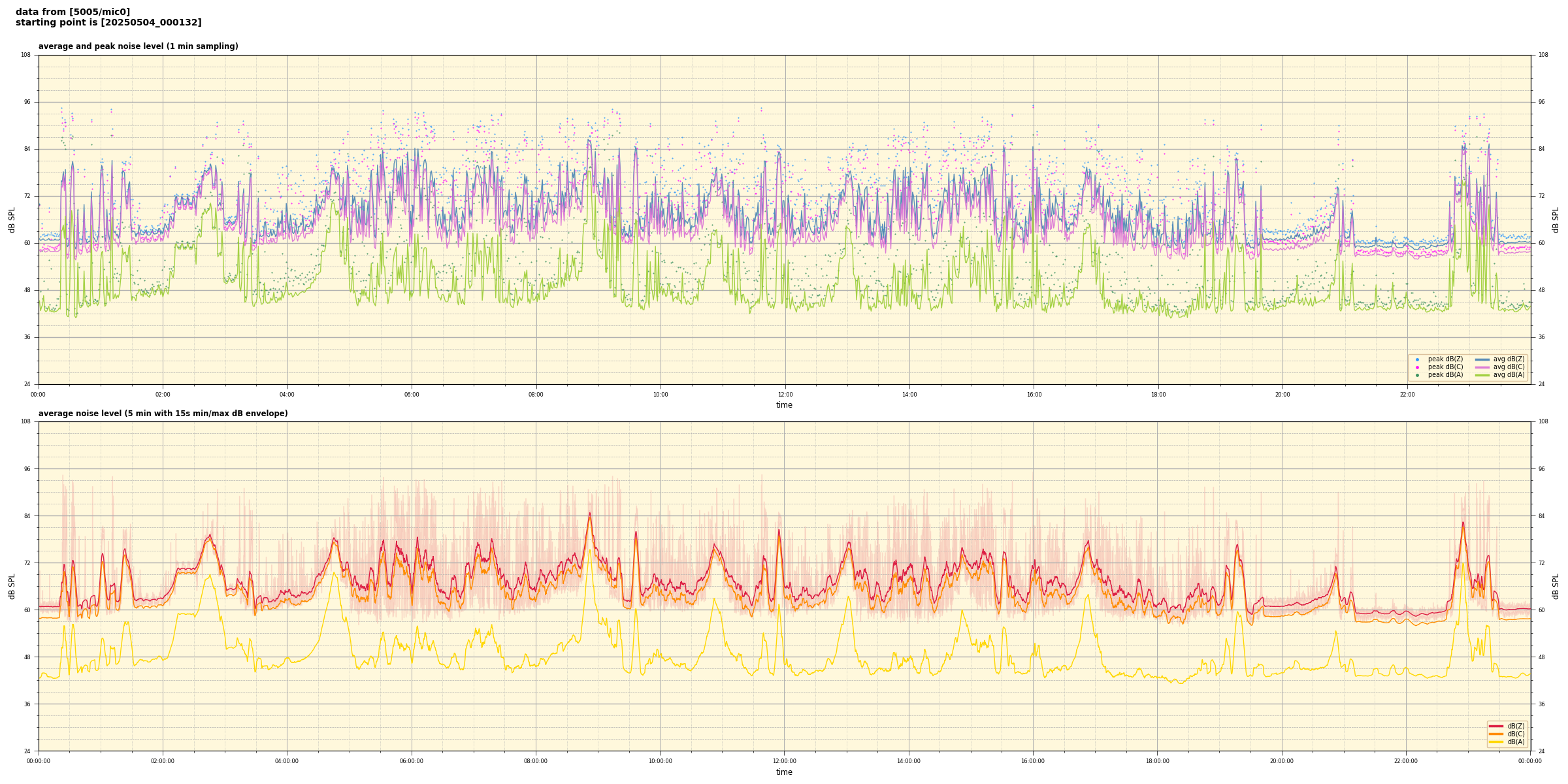Click the orange dB(C) legend entry in lower chart
The image size is (1568, 784).
click(x=1496, y=734)
